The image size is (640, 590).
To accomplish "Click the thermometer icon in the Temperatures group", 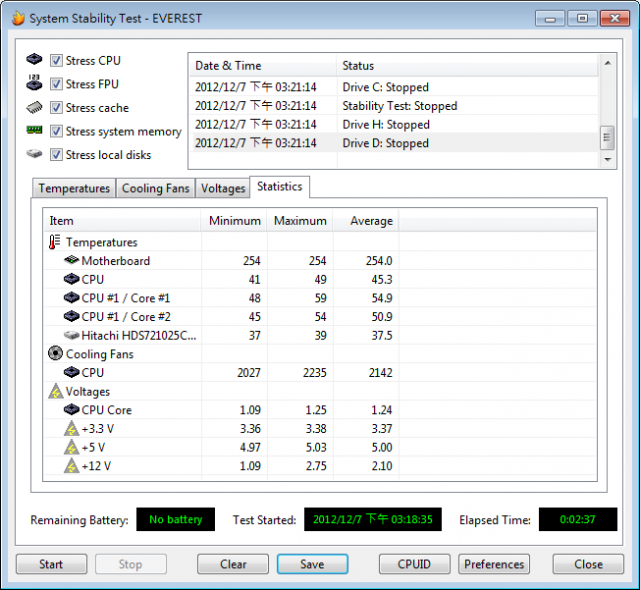I will tap(54, 242).
